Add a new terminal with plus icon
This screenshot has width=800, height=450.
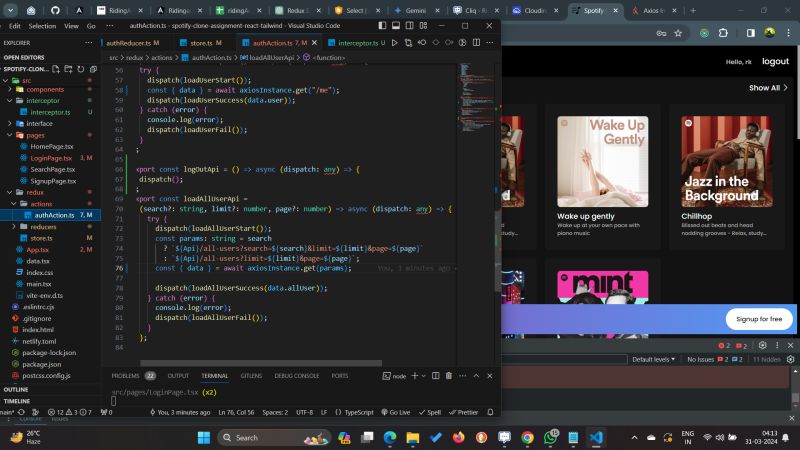415,376
